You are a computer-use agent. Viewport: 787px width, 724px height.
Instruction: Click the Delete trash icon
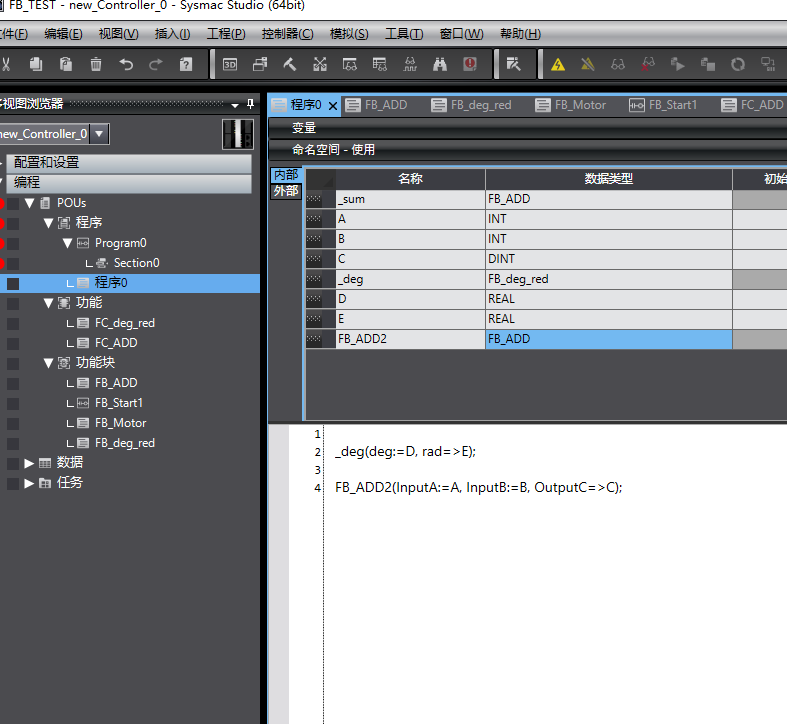click(96, 65)
